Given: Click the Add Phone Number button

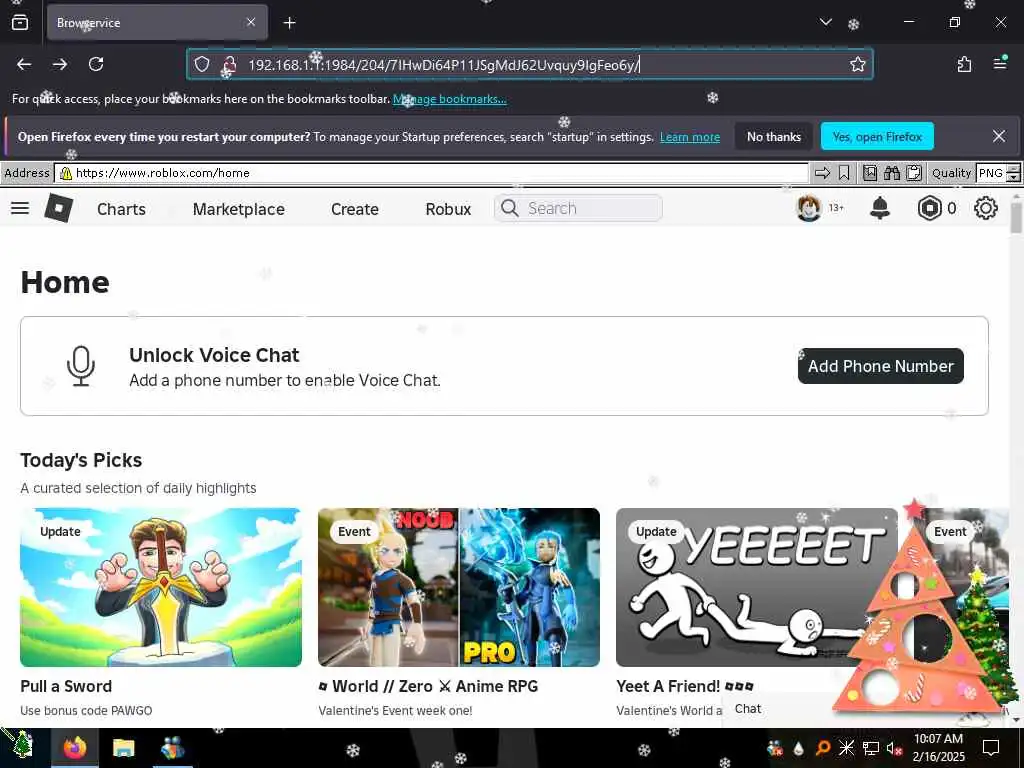Looking at the screenshot, I should (880, 366).
